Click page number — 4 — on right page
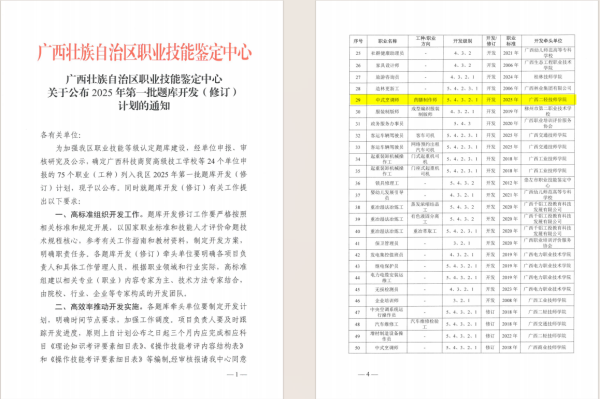Image resolution: width=600 pixels, height=399 pixels. pyautogui.click(x=368, y=374)
